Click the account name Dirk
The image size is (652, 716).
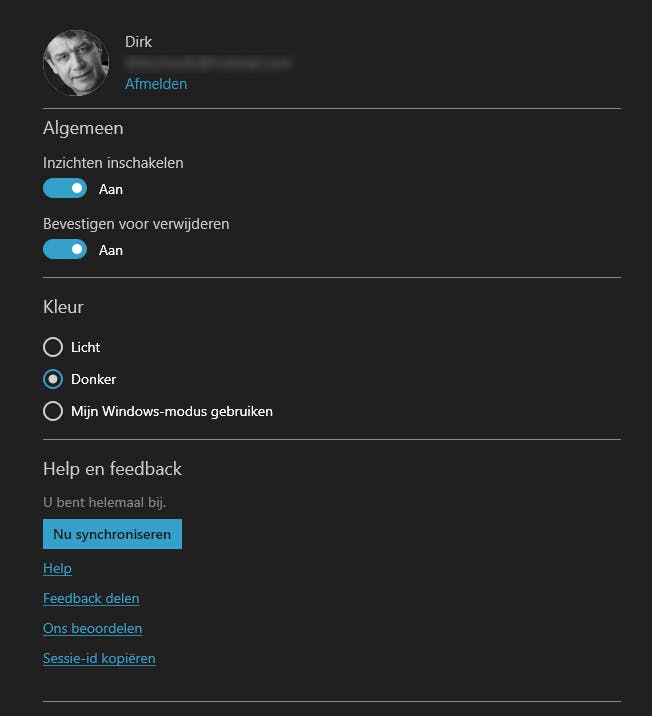139,42
